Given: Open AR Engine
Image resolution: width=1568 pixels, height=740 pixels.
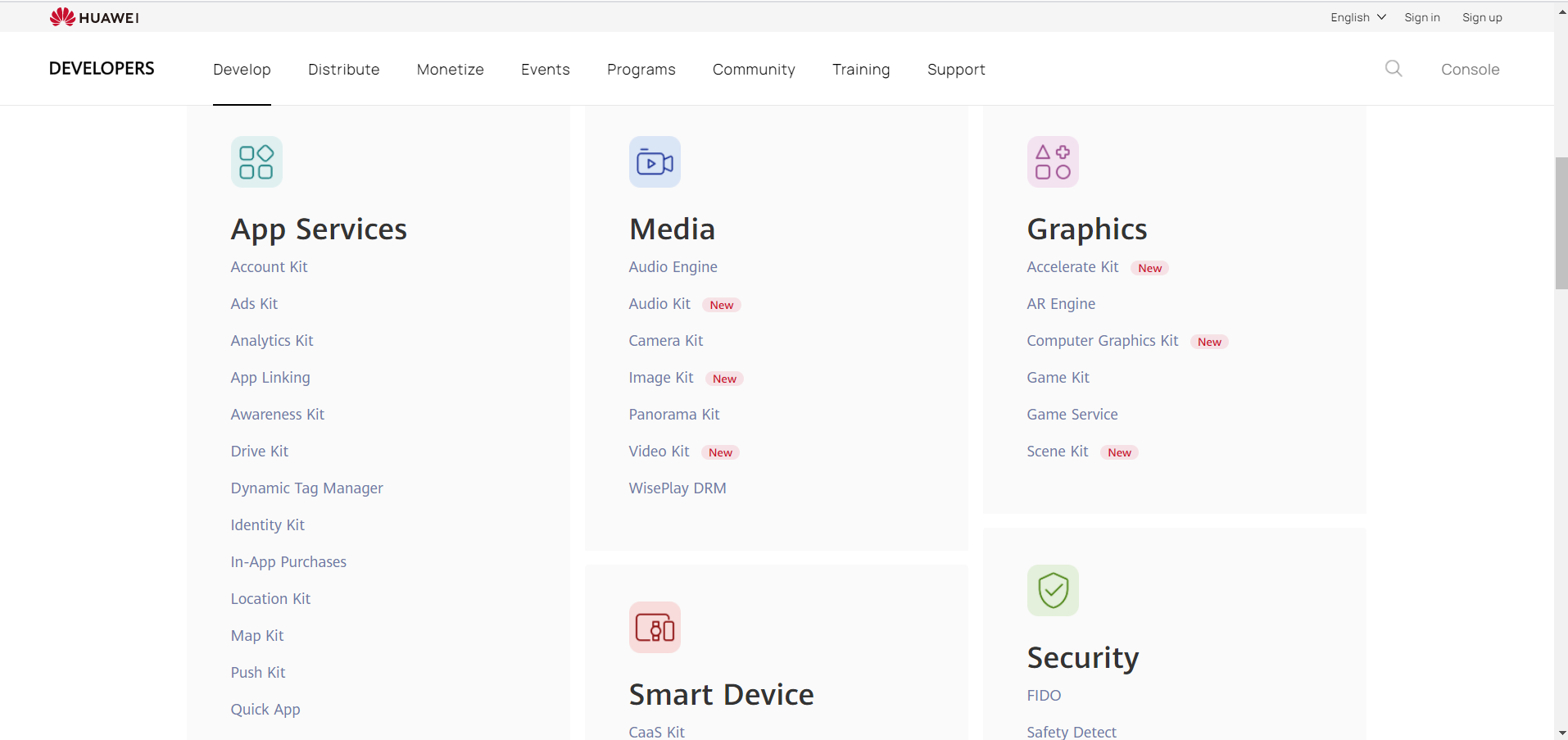Looking at the screenshot, I should 1061,304.
